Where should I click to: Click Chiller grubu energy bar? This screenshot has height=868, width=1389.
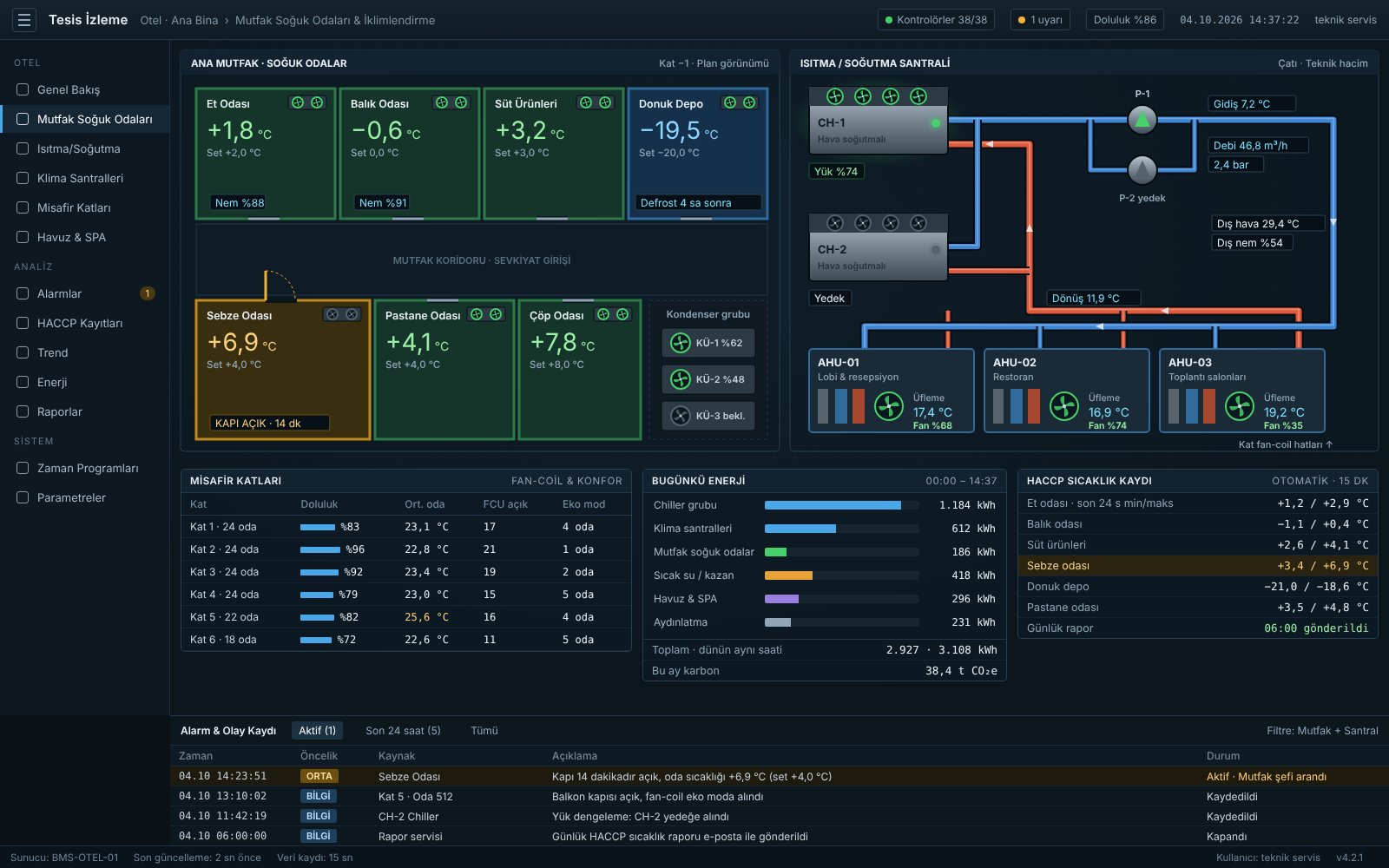coord(841,505)
